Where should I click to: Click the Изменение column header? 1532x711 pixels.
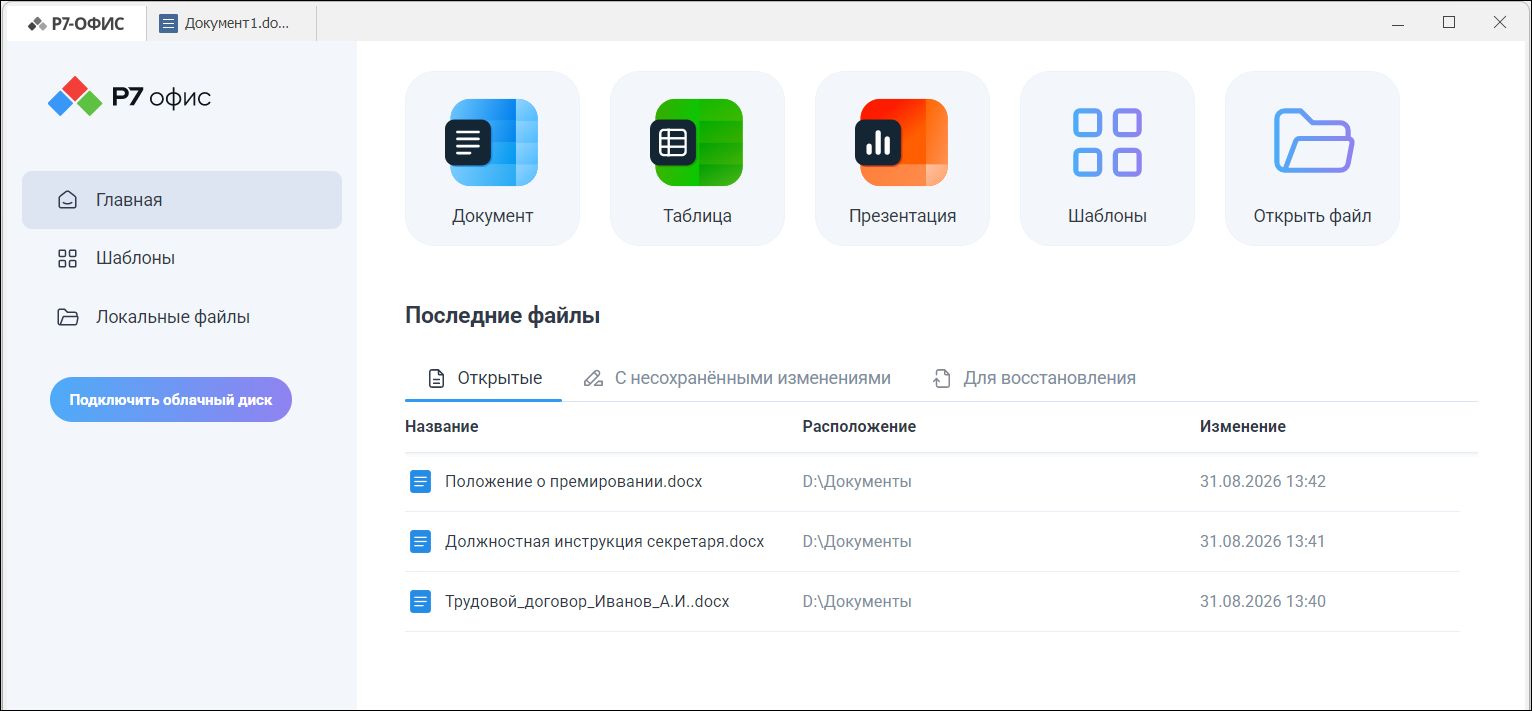click(x=1243, y=426)
